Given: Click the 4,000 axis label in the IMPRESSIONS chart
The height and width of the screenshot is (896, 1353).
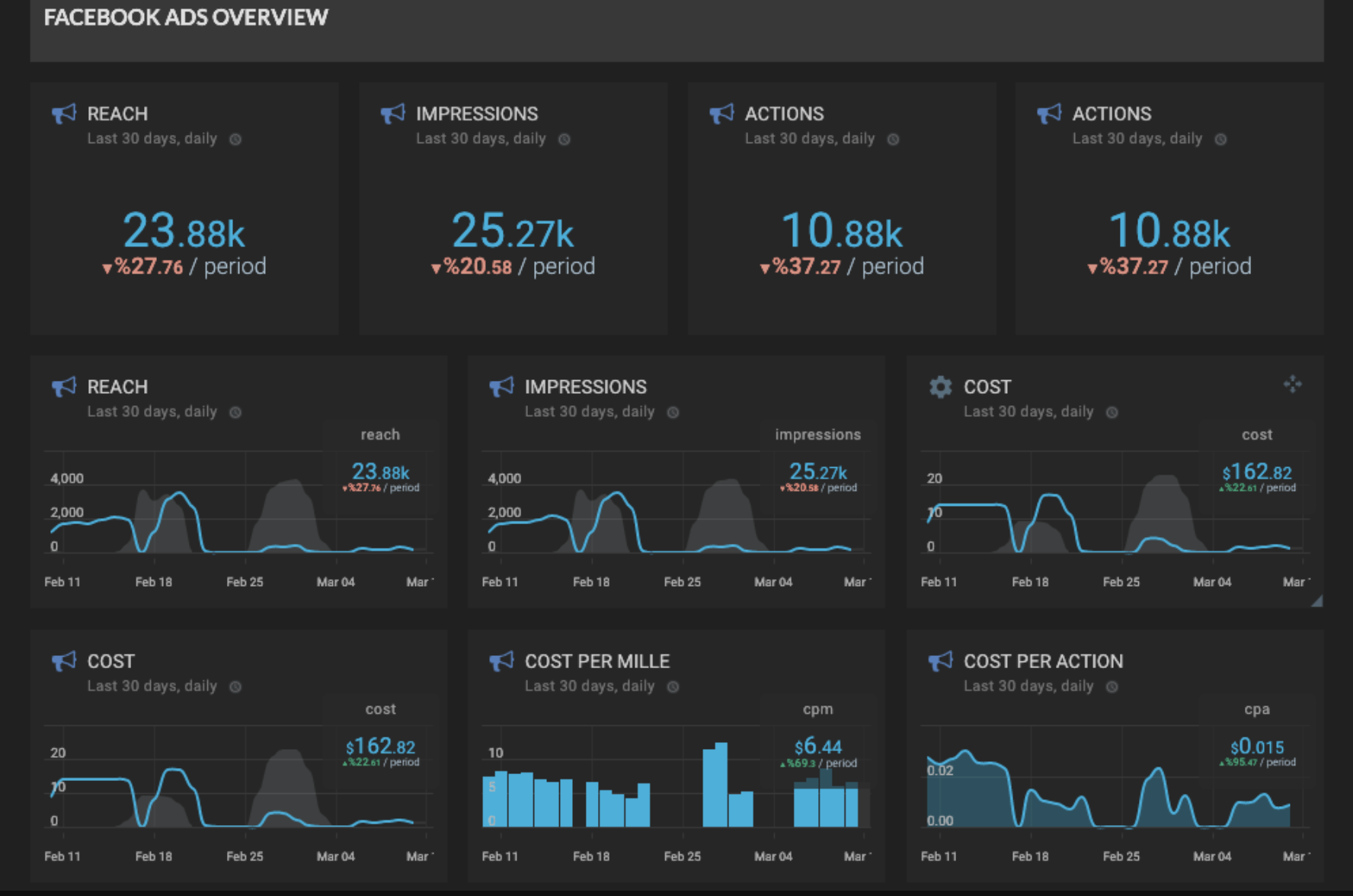Looking at the screenshot, I should (504, 478).
